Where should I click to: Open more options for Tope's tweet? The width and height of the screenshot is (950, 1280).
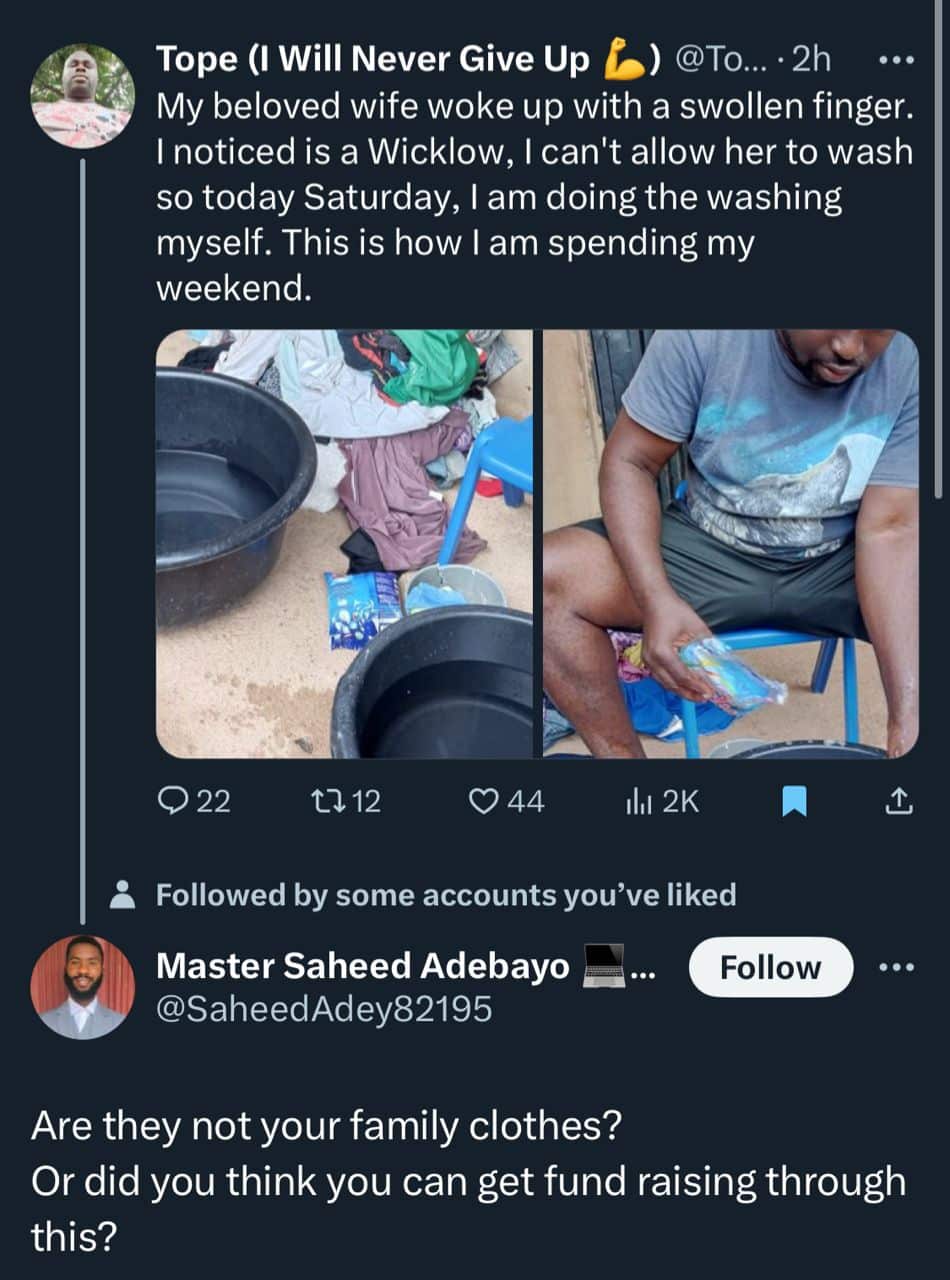pyautogui.click(x=895, y=60)
